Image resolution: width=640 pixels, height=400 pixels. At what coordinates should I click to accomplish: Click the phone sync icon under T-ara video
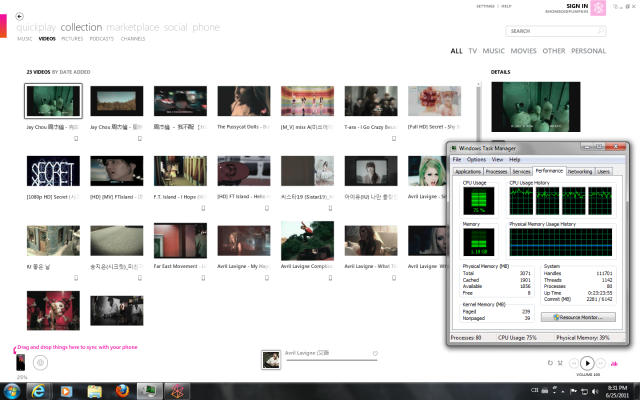(x=394, y=138)
